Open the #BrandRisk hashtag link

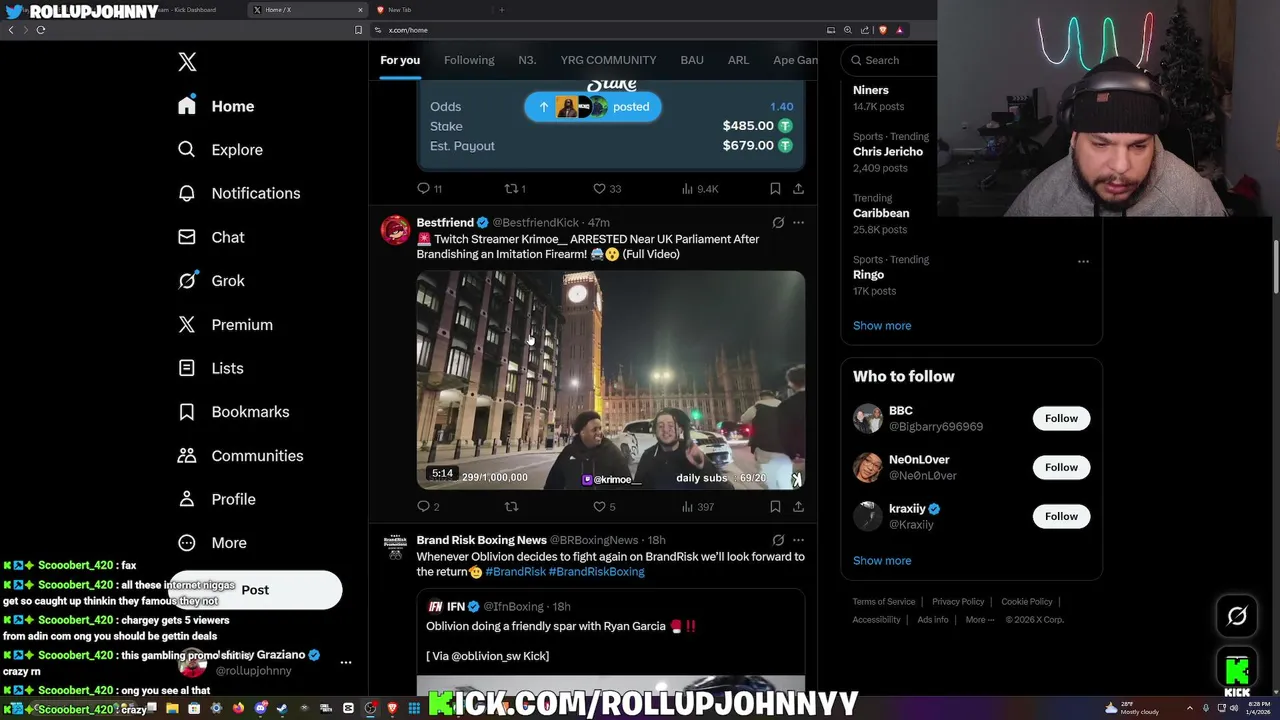pos(515,572)
